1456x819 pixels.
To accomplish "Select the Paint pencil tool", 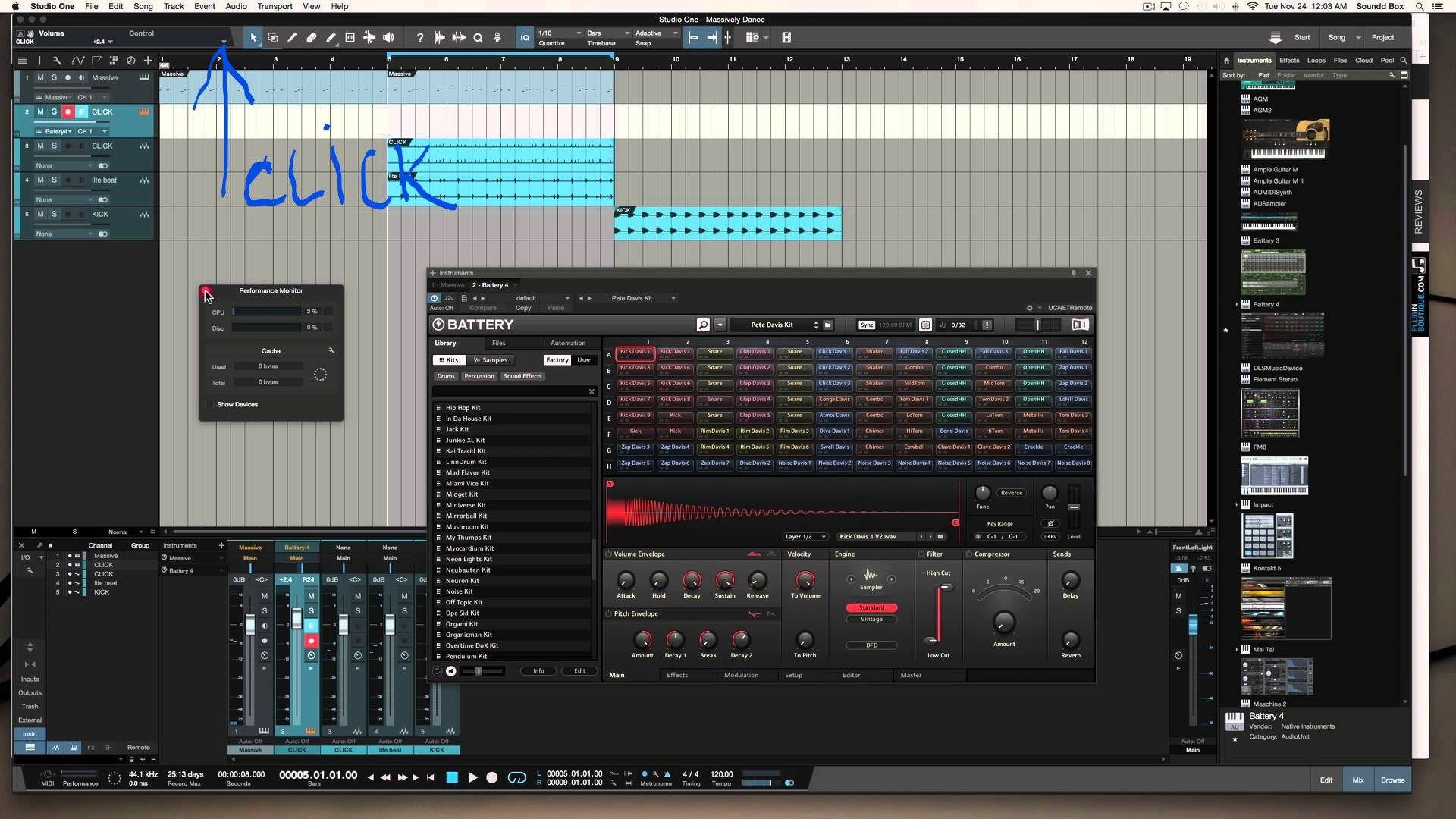I will coord(331,37).
